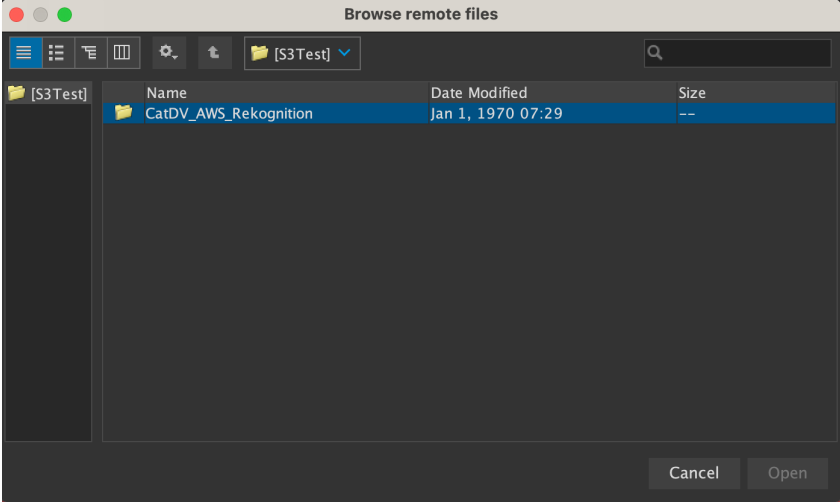840x502 pixels.
Task: Select the CatDV_AWS_Rekognition row name
Action: coord(229,114)
